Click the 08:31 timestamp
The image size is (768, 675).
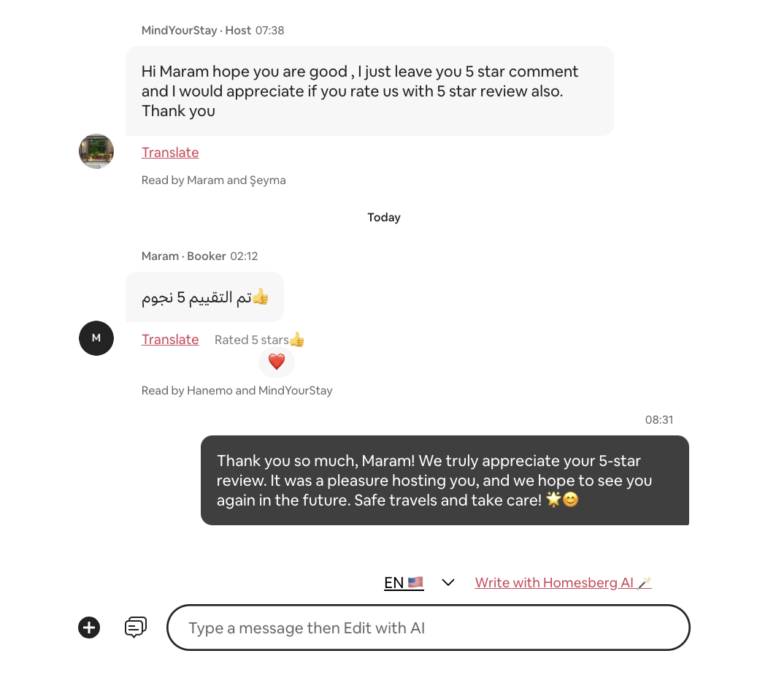pos(659,420)
